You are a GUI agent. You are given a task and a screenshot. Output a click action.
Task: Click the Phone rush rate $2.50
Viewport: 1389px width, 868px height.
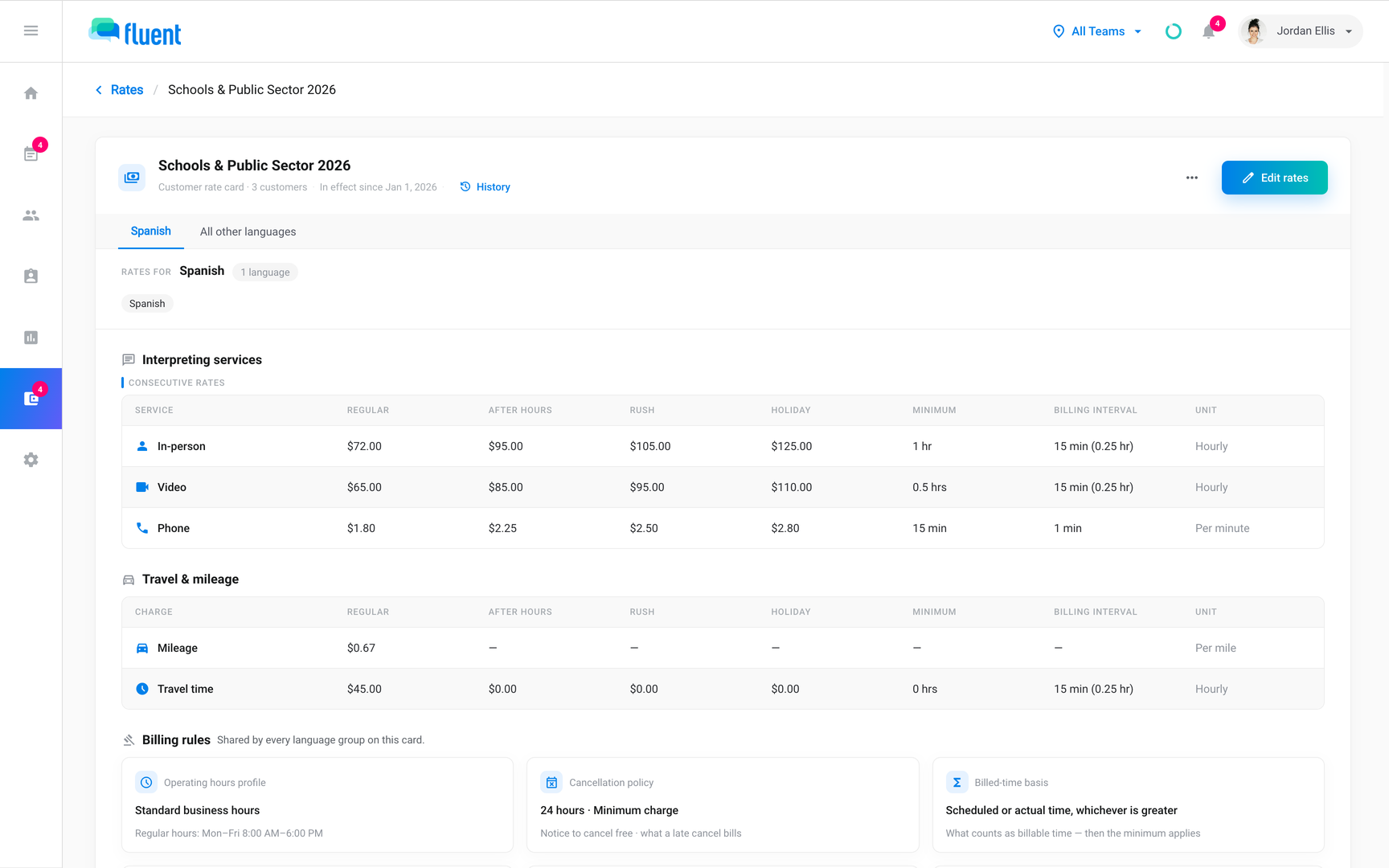click(643, 528)
